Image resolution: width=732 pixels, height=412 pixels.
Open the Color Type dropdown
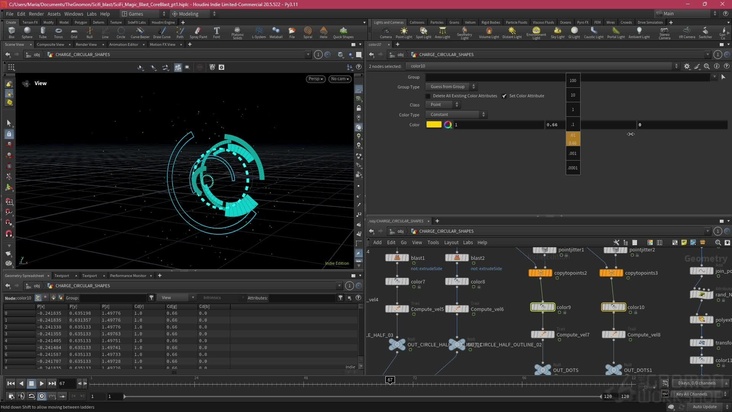point(456,114)
